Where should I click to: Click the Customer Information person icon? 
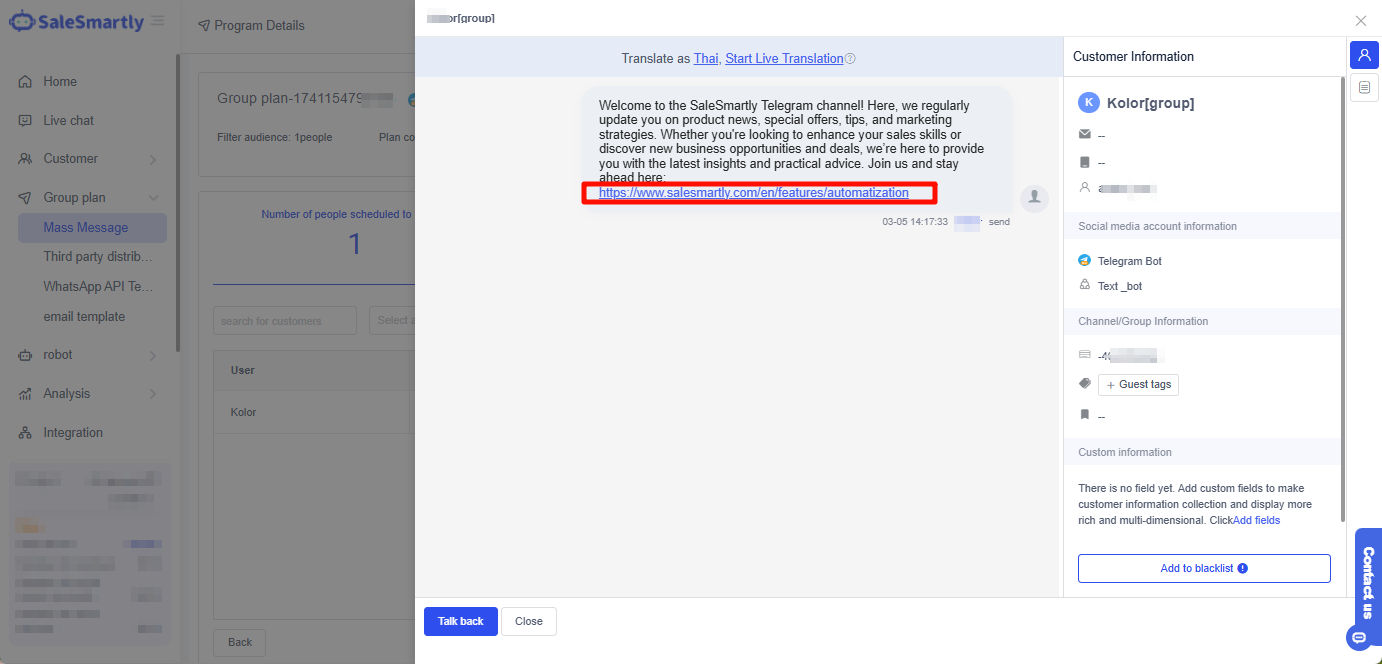(x=1364, y=55)
